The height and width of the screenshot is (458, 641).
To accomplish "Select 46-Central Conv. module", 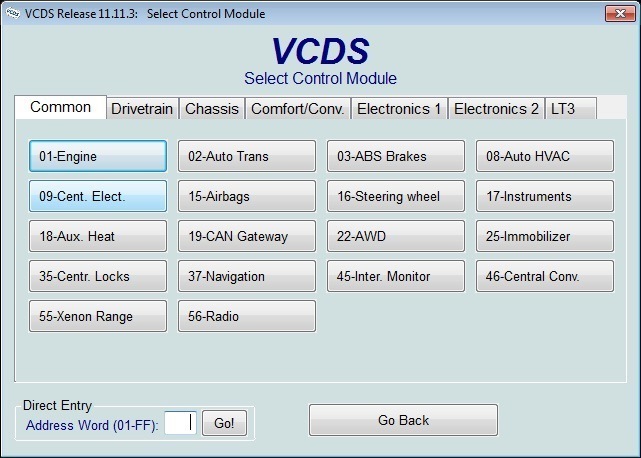I will click(545, 276).
